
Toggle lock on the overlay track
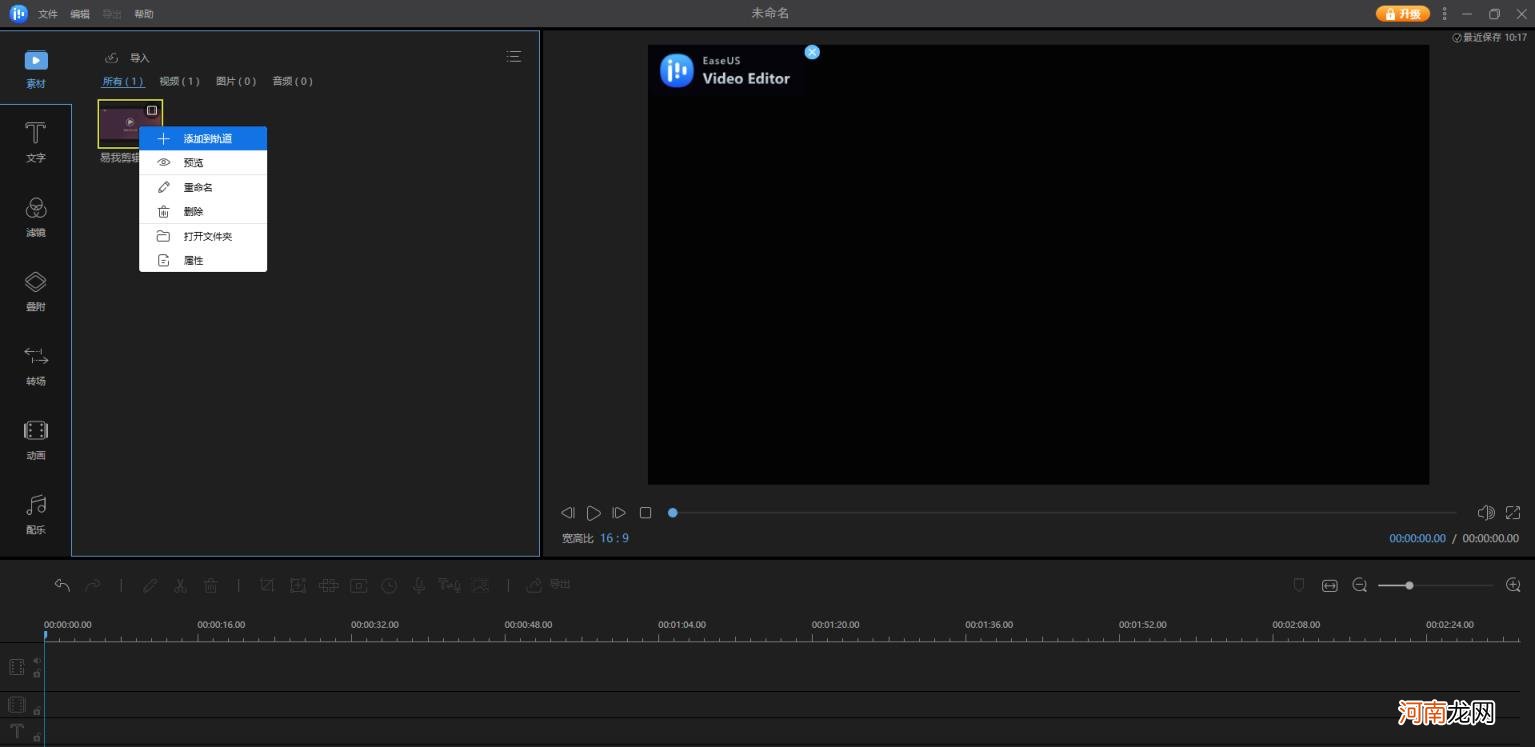pyautogui.click(x=37, y=710)
